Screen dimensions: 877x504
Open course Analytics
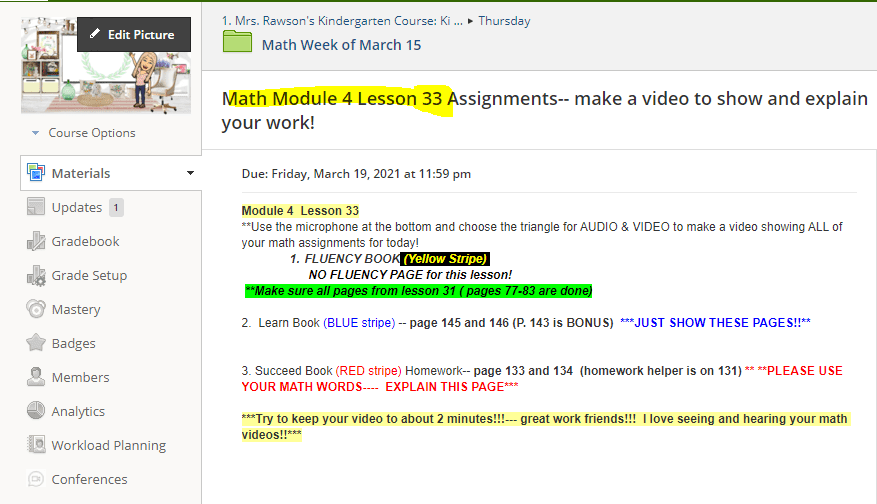[78, 412]
